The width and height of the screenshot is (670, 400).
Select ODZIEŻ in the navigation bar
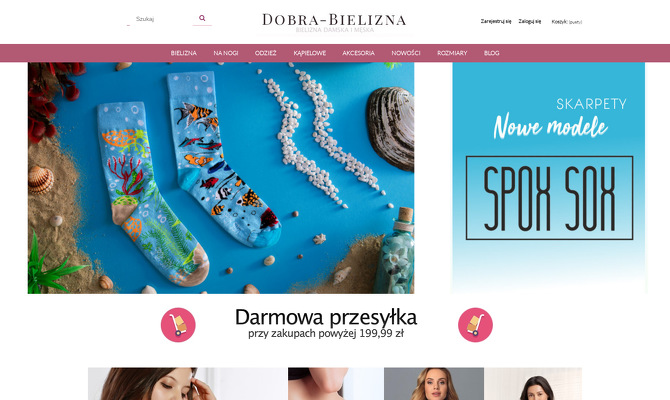(266, 53)
